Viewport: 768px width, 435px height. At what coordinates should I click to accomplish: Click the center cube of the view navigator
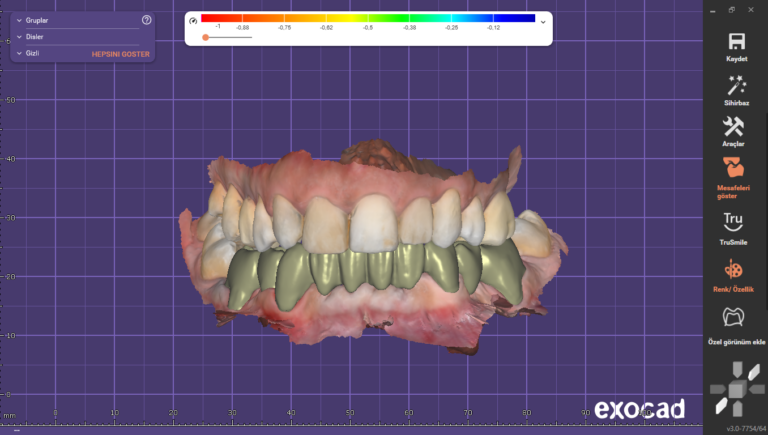coord(735,388)
